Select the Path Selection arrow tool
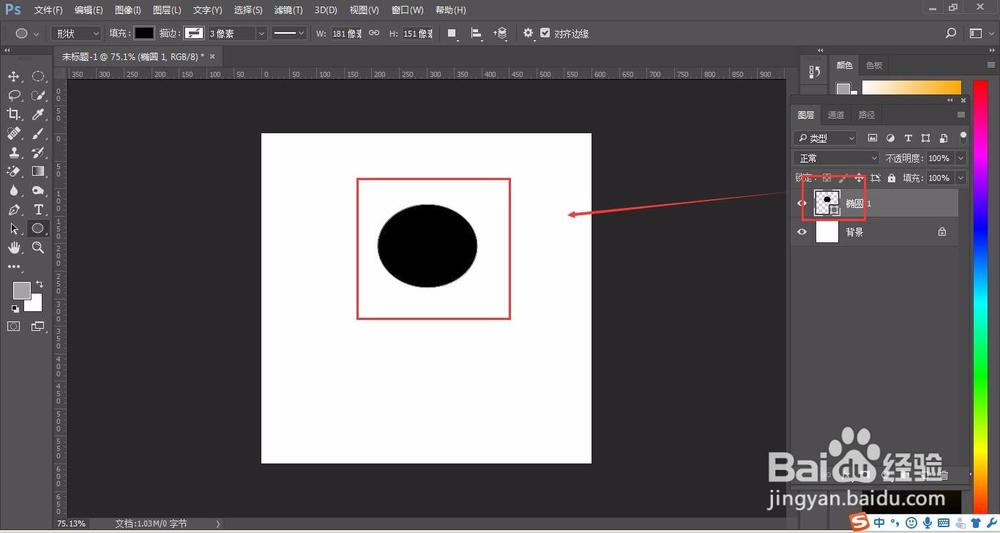The height and width of the screenshot is (533, 1000). pos(13,228)
